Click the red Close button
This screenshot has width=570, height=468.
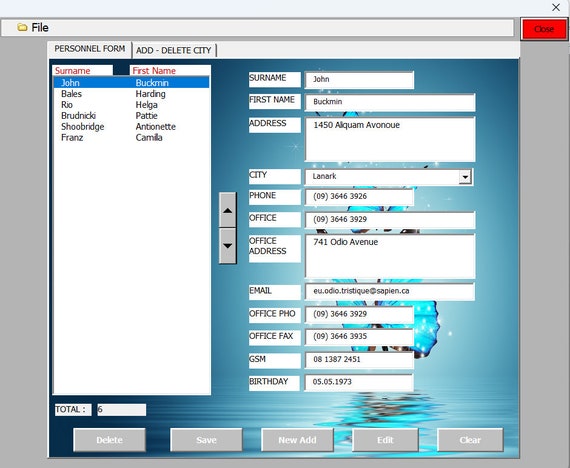coord(544,29)
